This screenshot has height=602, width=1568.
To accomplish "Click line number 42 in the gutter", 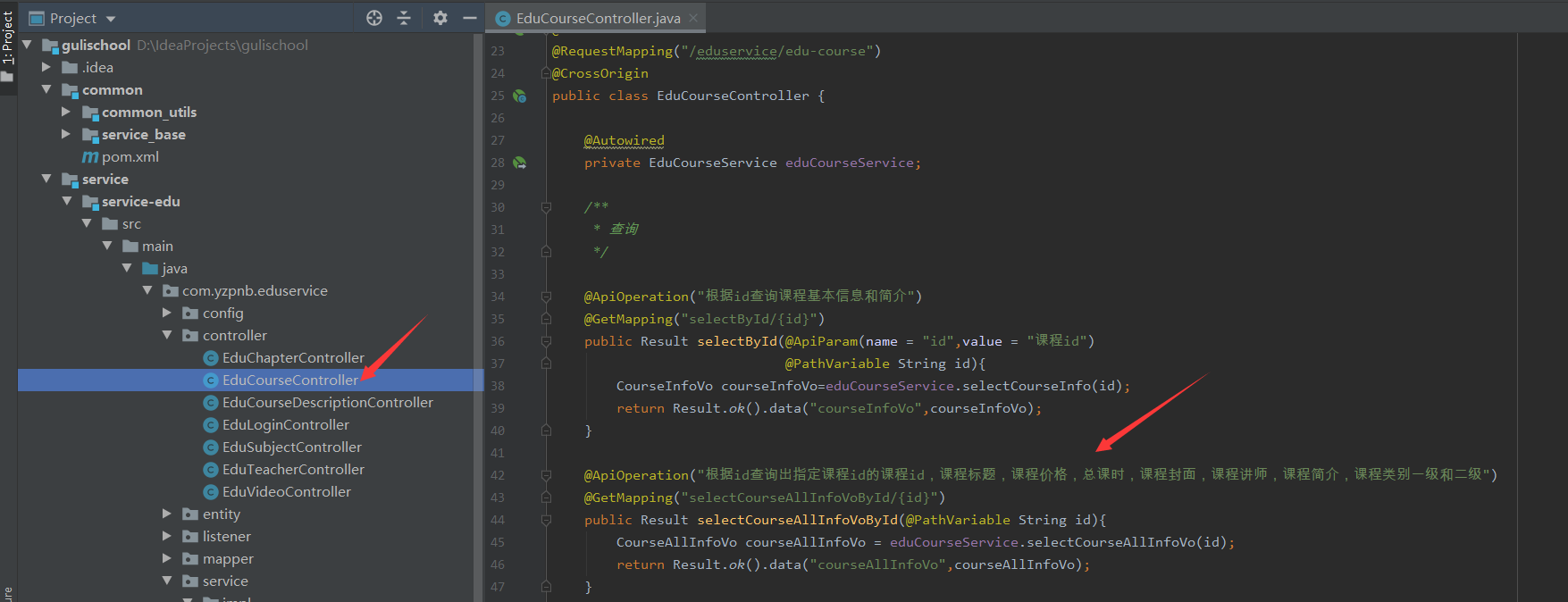I will point(498,475).
